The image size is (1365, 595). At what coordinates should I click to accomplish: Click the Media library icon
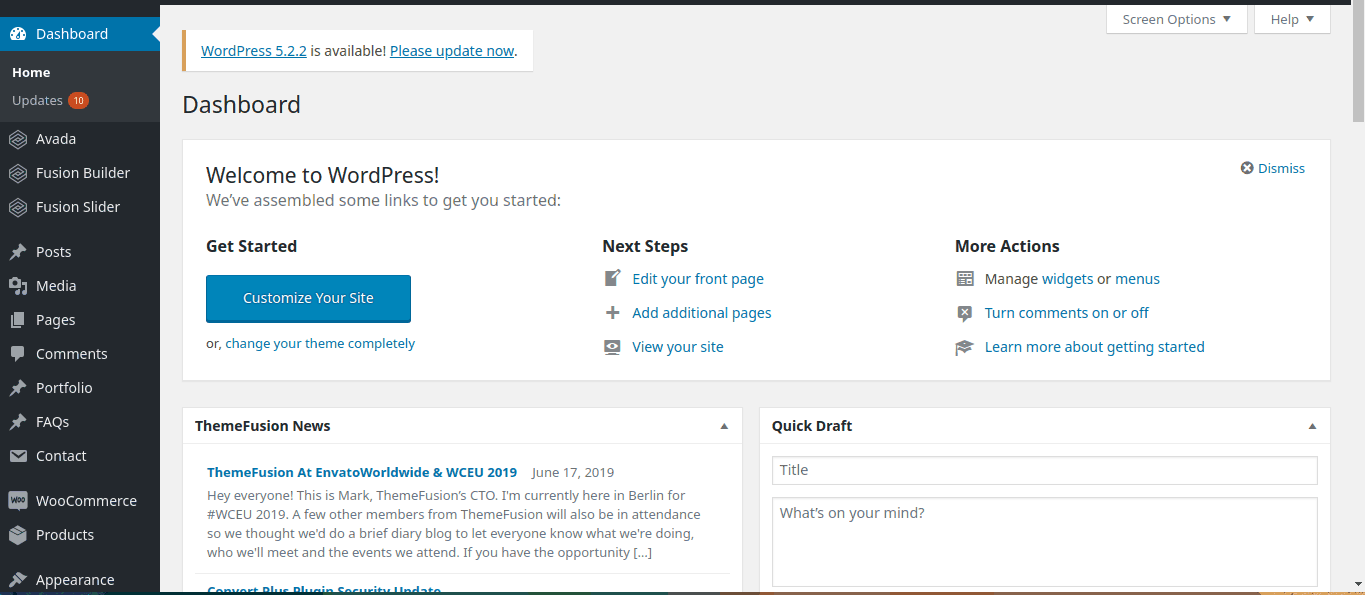tap(18, 286)
